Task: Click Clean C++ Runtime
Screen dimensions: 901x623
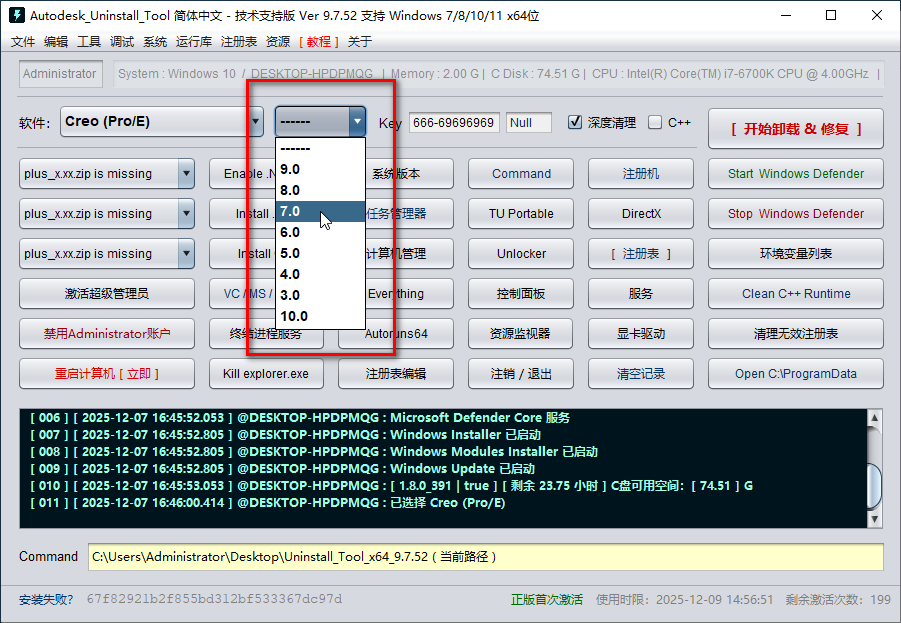Action: pos(796,294)
